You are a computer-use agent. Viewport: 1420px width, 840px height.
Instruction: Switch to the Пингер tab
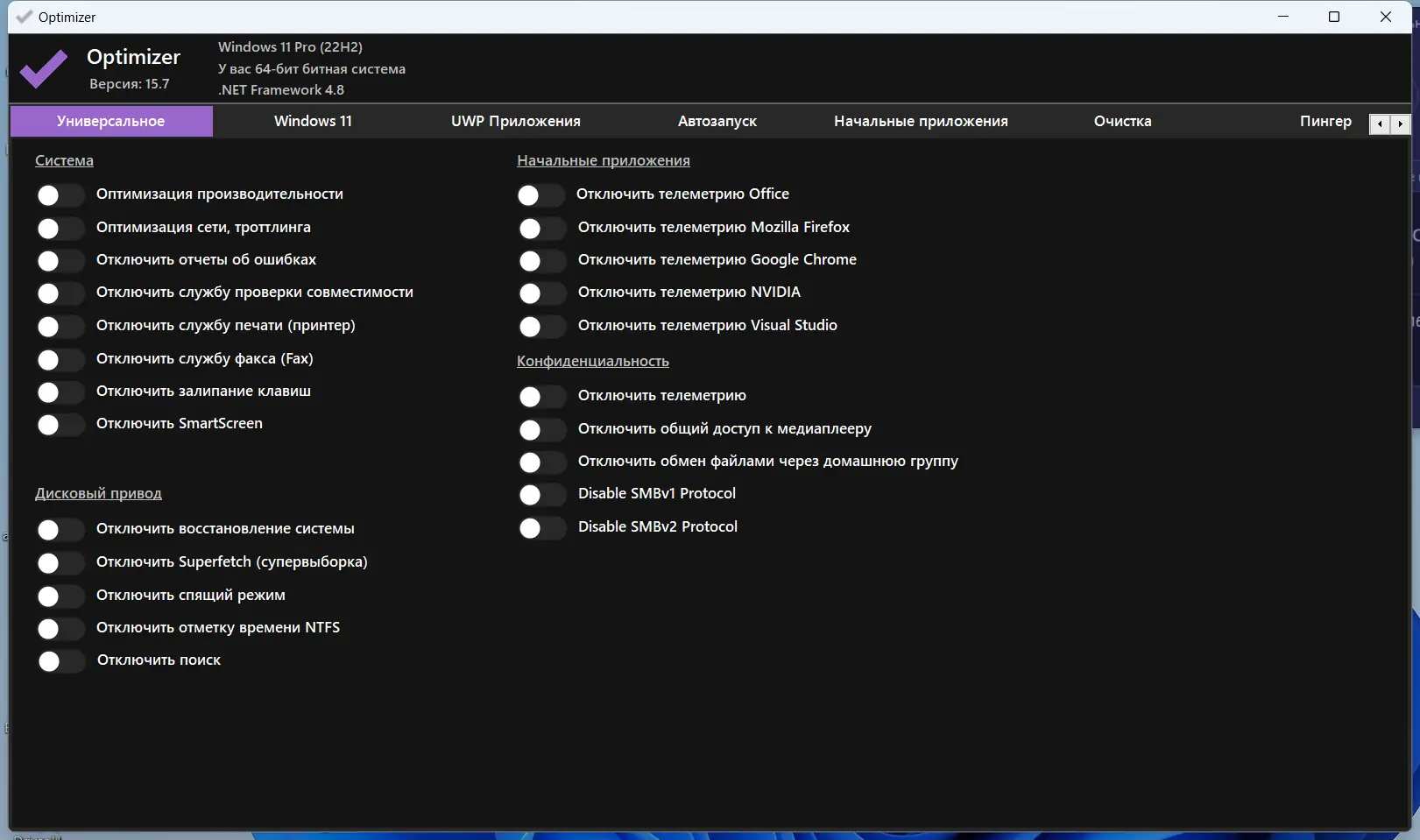coord(1325,121)
